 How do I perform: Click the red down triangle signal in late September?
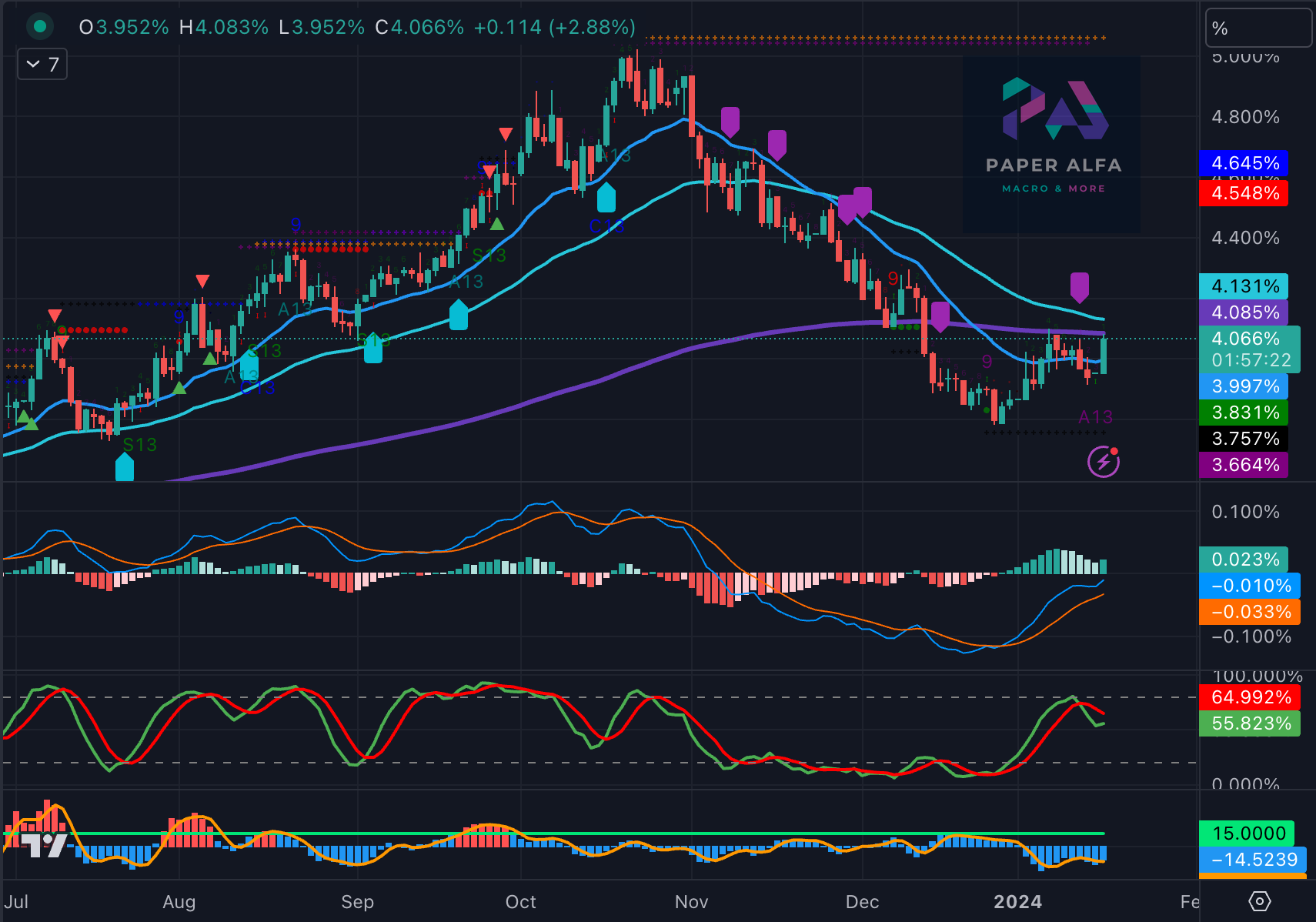coord(506,134)
